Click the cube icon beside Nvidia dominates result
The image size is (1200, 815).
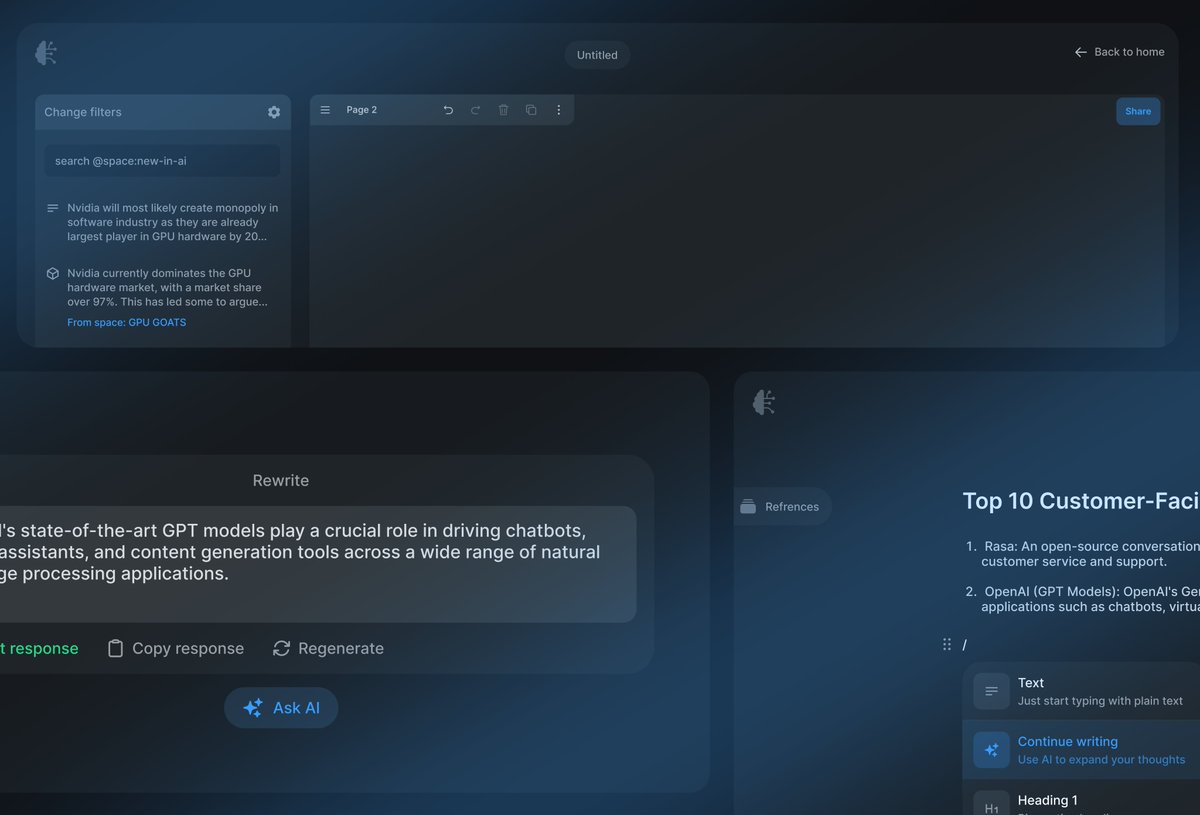53,273
